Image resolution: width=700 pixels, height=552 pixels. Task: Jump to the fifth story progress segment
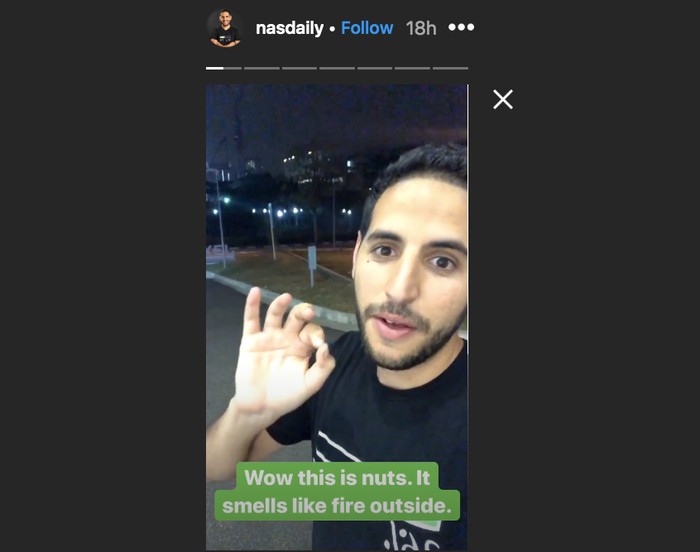pos(375,68)
